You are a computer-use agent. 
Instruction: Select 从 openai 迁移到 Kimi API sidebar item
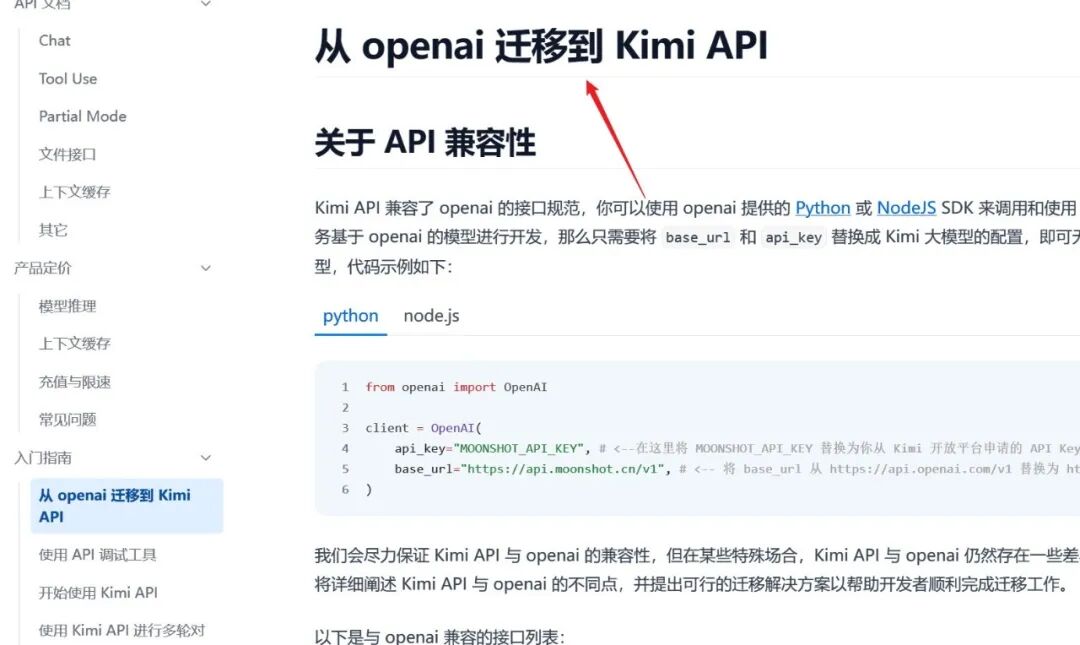point(127,506)
